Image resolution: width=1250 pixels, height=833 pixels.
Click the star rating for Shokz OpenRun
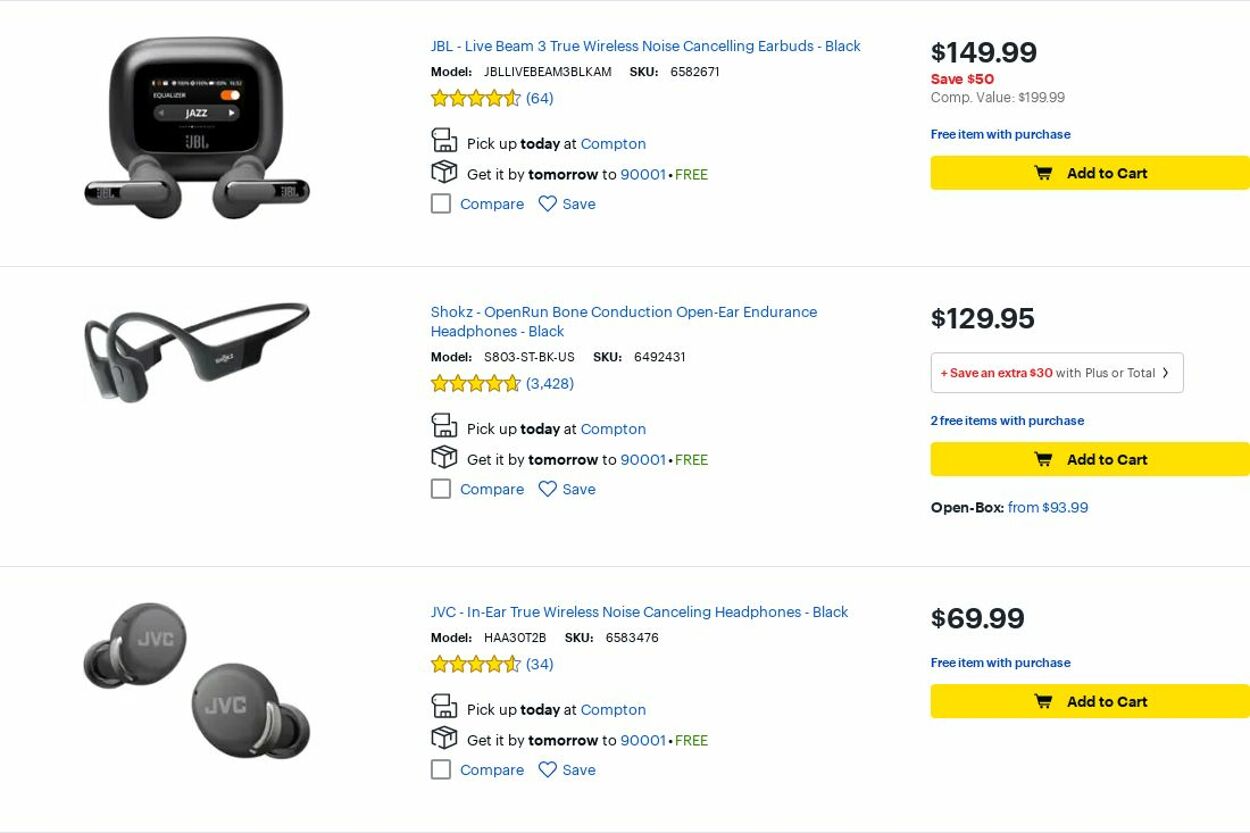[x=476, y=383]
